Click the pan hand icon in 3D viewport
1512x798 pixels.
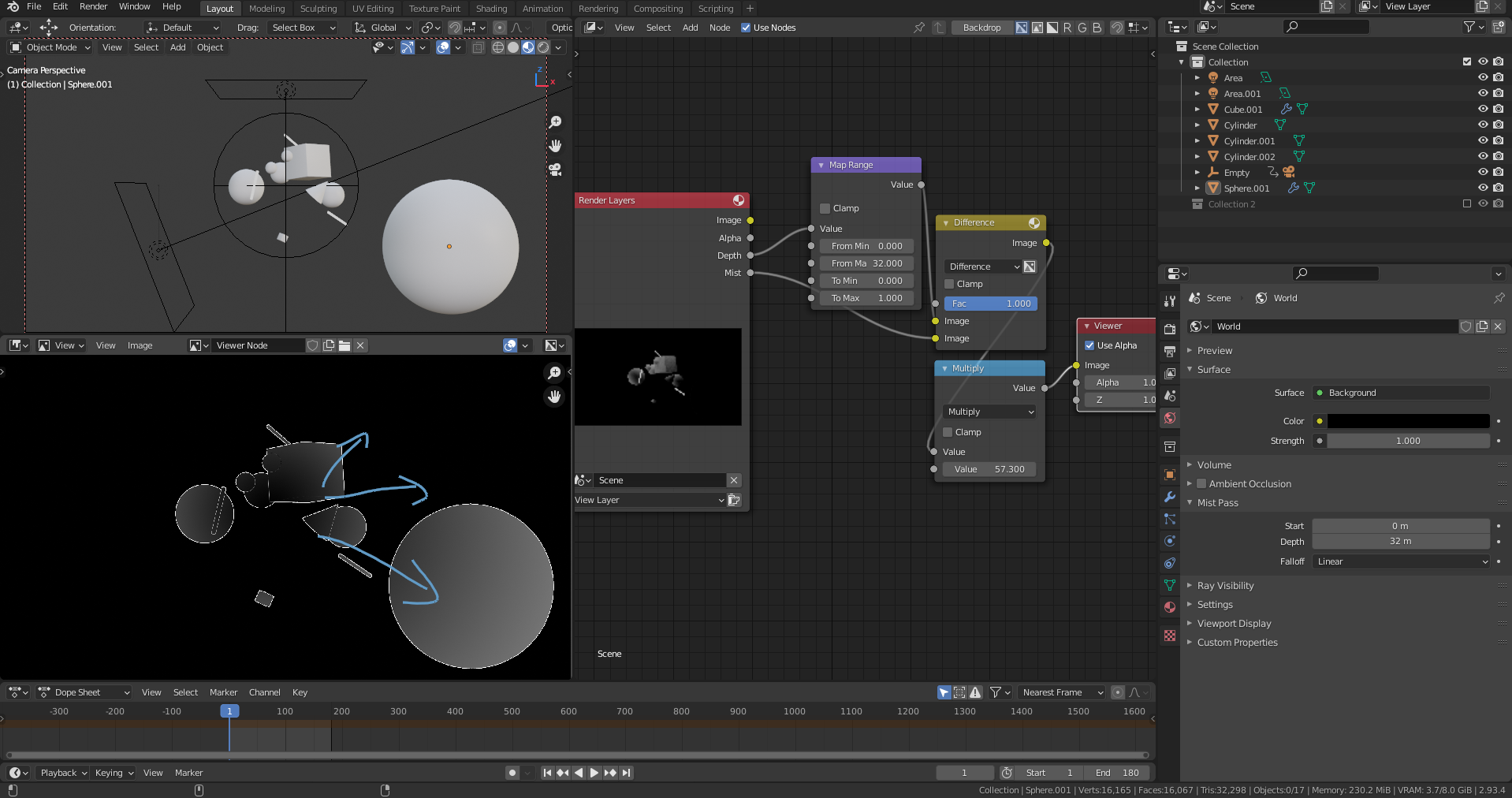[555, 146]
